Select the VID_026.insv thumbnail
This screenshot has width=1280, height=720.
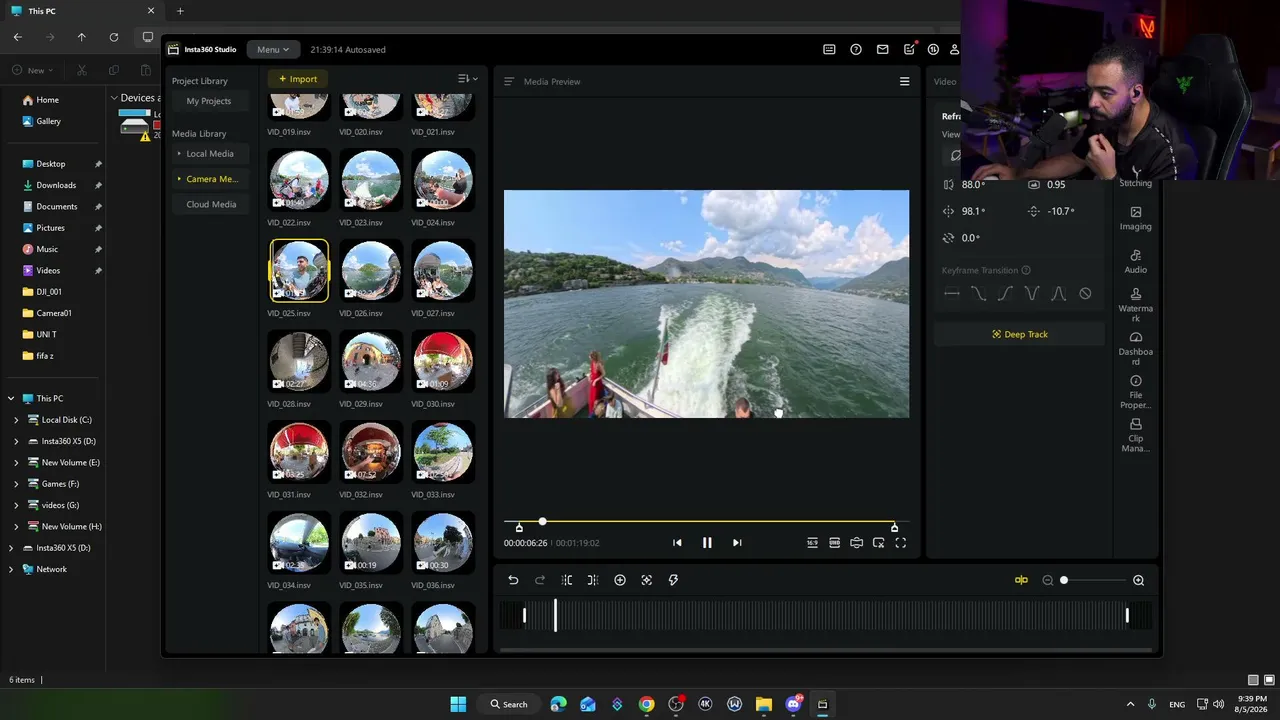[371, 270]
